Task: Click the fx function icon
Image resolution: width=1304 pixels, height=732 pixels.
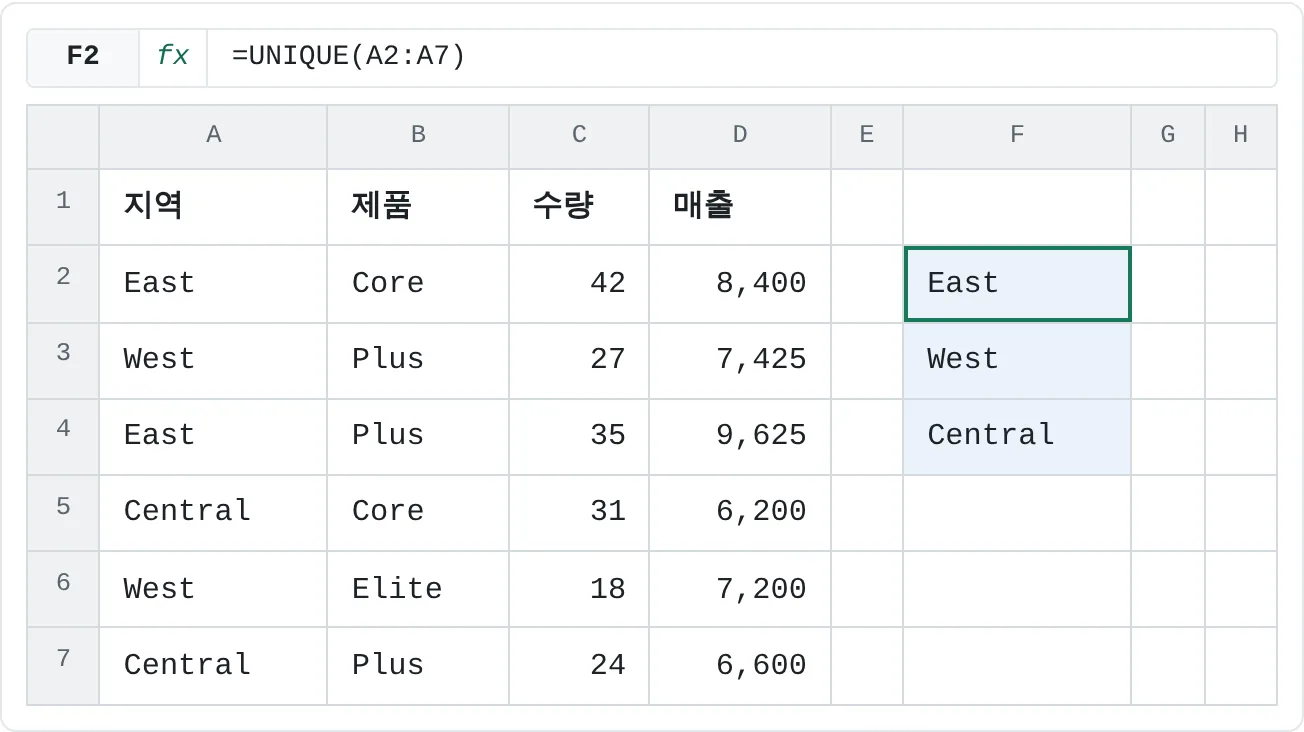Action: [x=173, y=57]
